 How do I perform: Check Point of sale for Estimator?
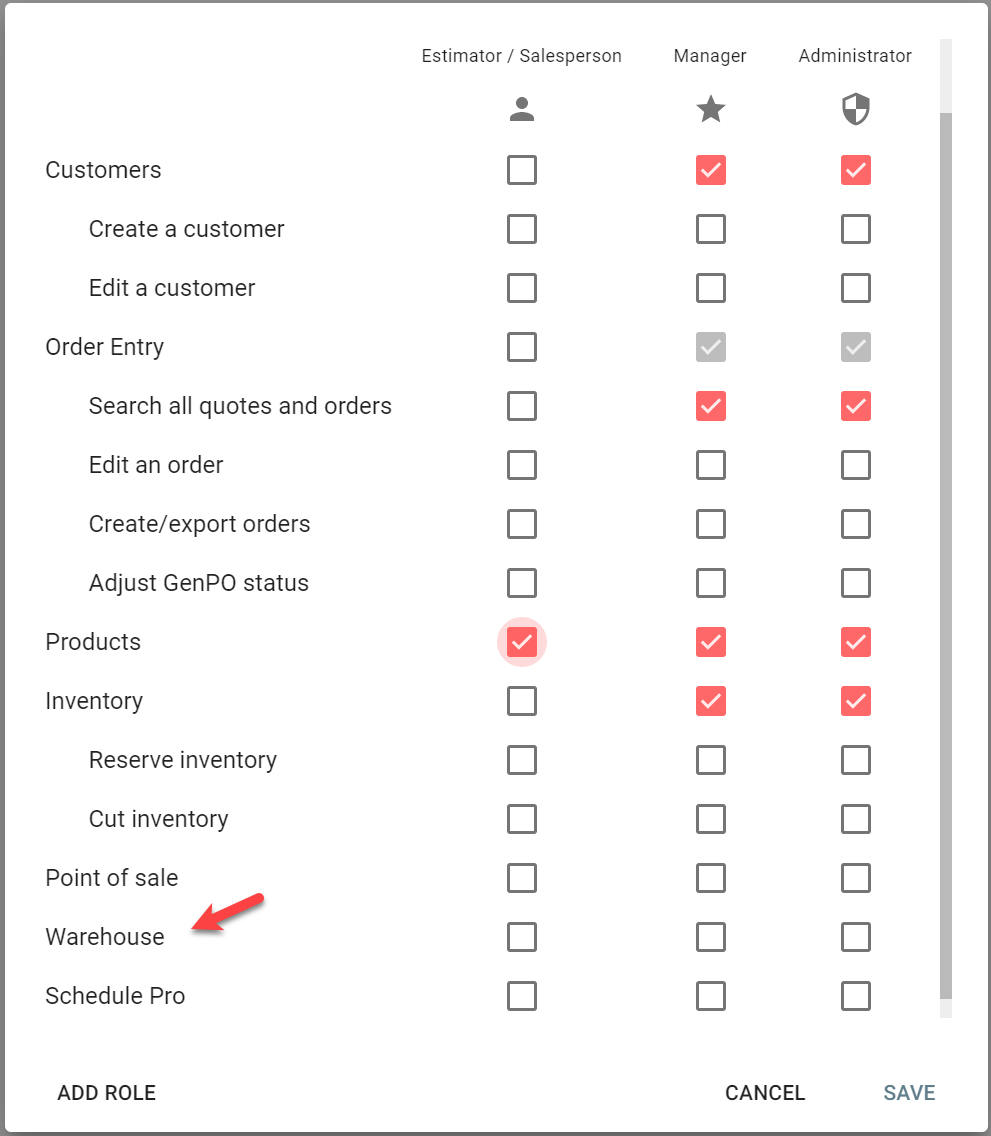(x=522, y=878)
